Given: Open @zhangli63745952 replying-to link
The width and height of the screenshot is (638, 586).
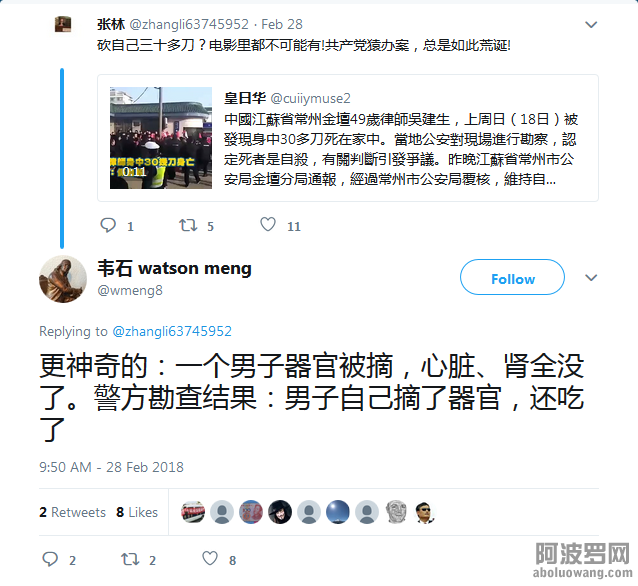Looking at the screenshot, I should click(x=172, y=331).
